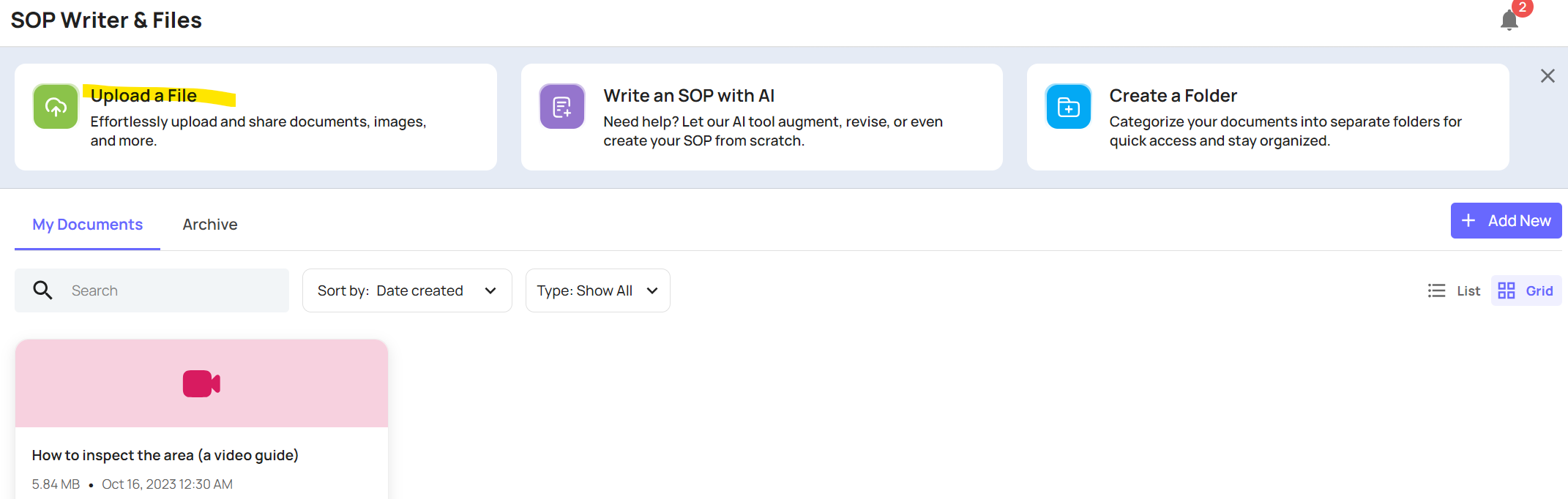
Task: Click the search magnifier icon
Action: (x=42, y=290)
